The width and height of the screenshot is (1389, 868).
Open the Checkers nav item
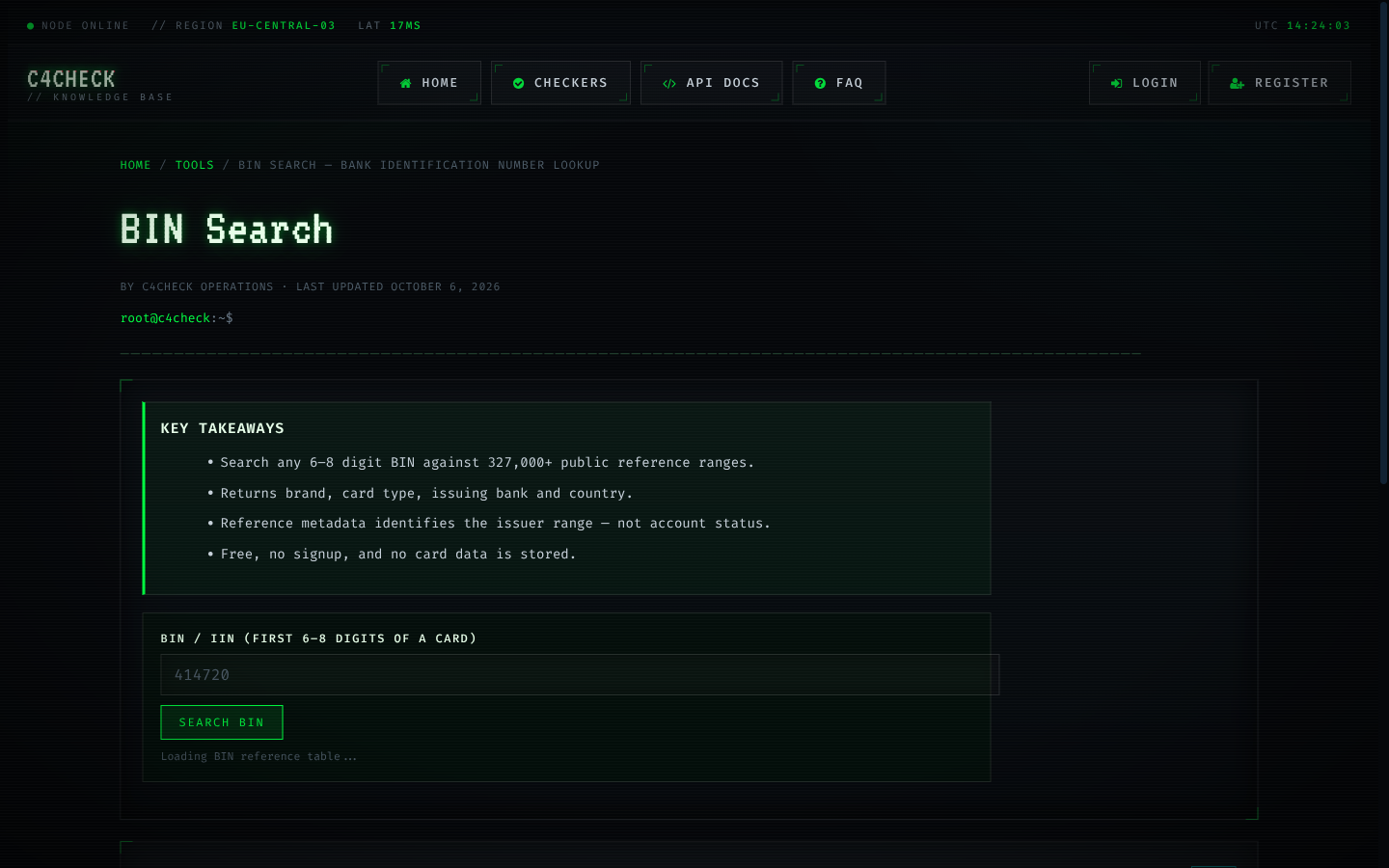[560, 83]
